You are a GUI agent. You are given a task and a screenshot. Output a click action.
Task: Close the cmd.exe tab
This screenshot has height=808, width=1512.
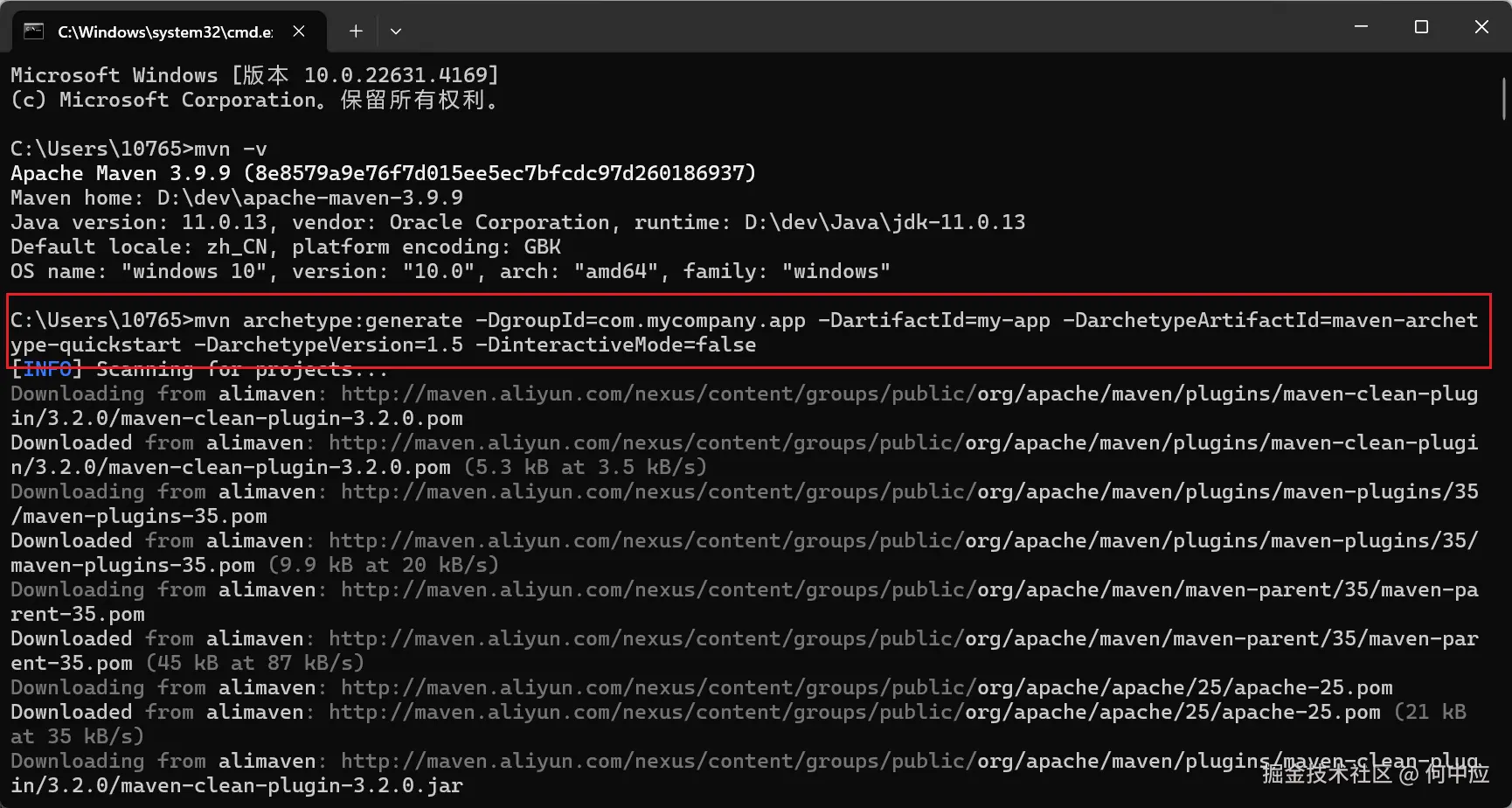point(299,31)
